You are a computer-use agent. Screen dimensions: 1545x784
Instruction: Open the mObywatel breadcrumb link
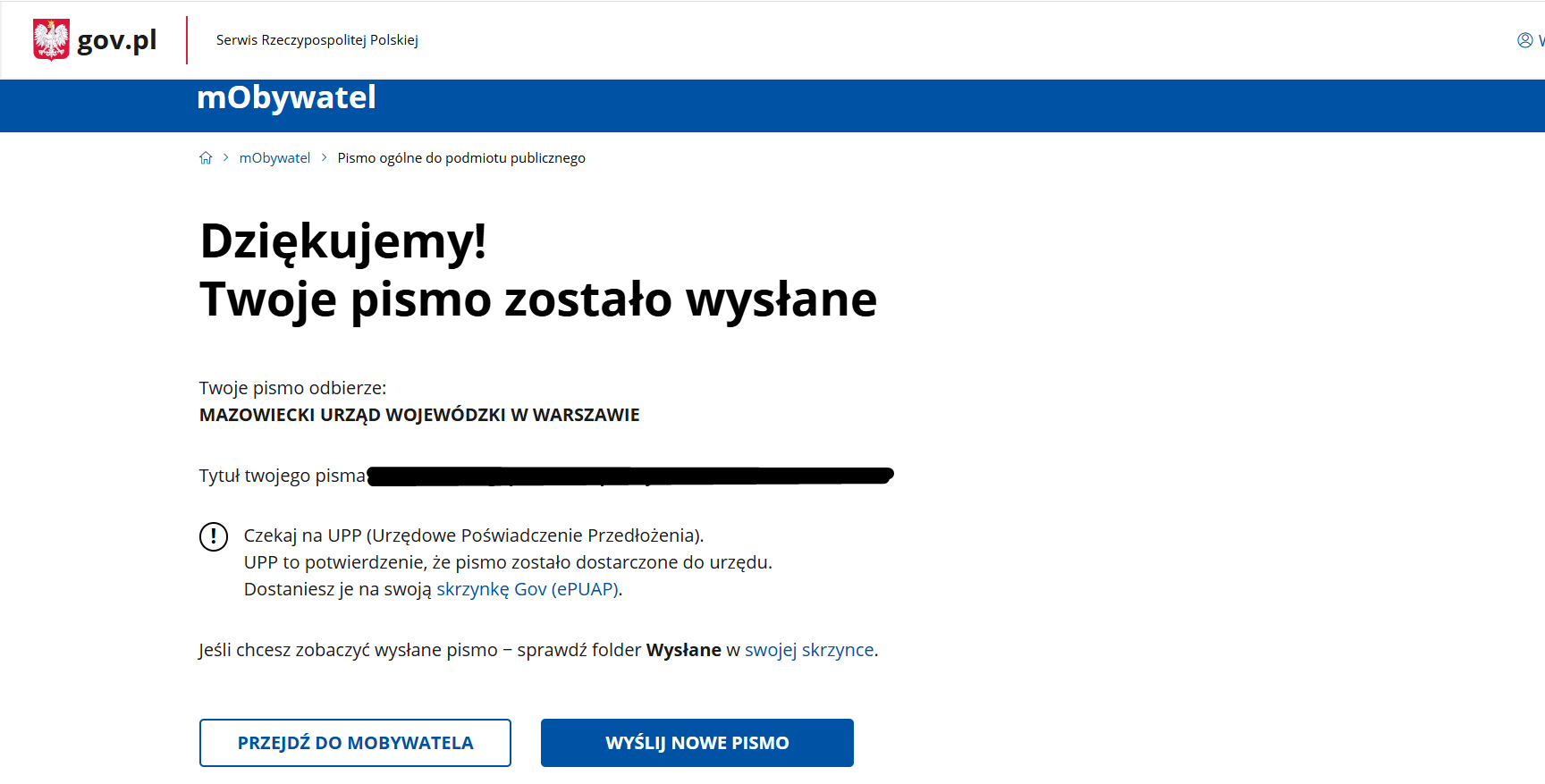click(x=274, y=158)
